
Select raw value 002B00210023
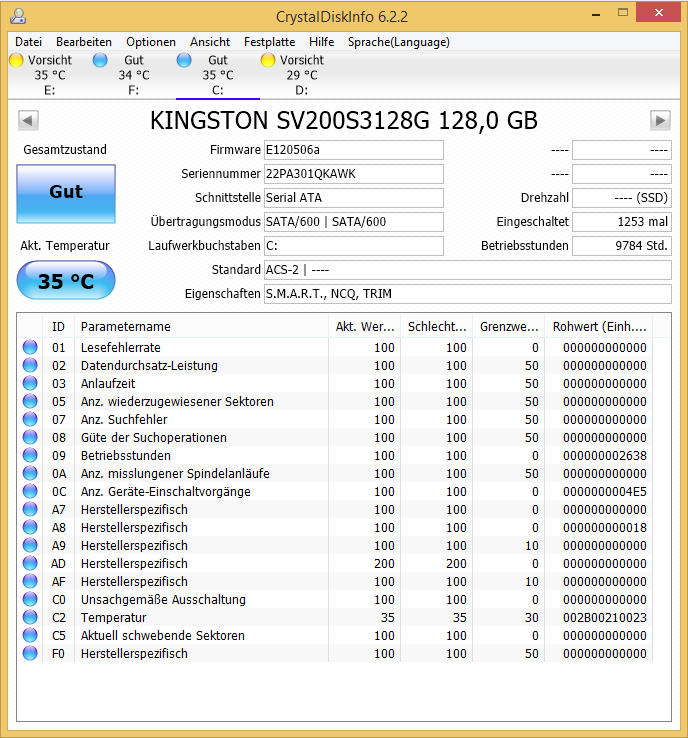tap(605, 618)
